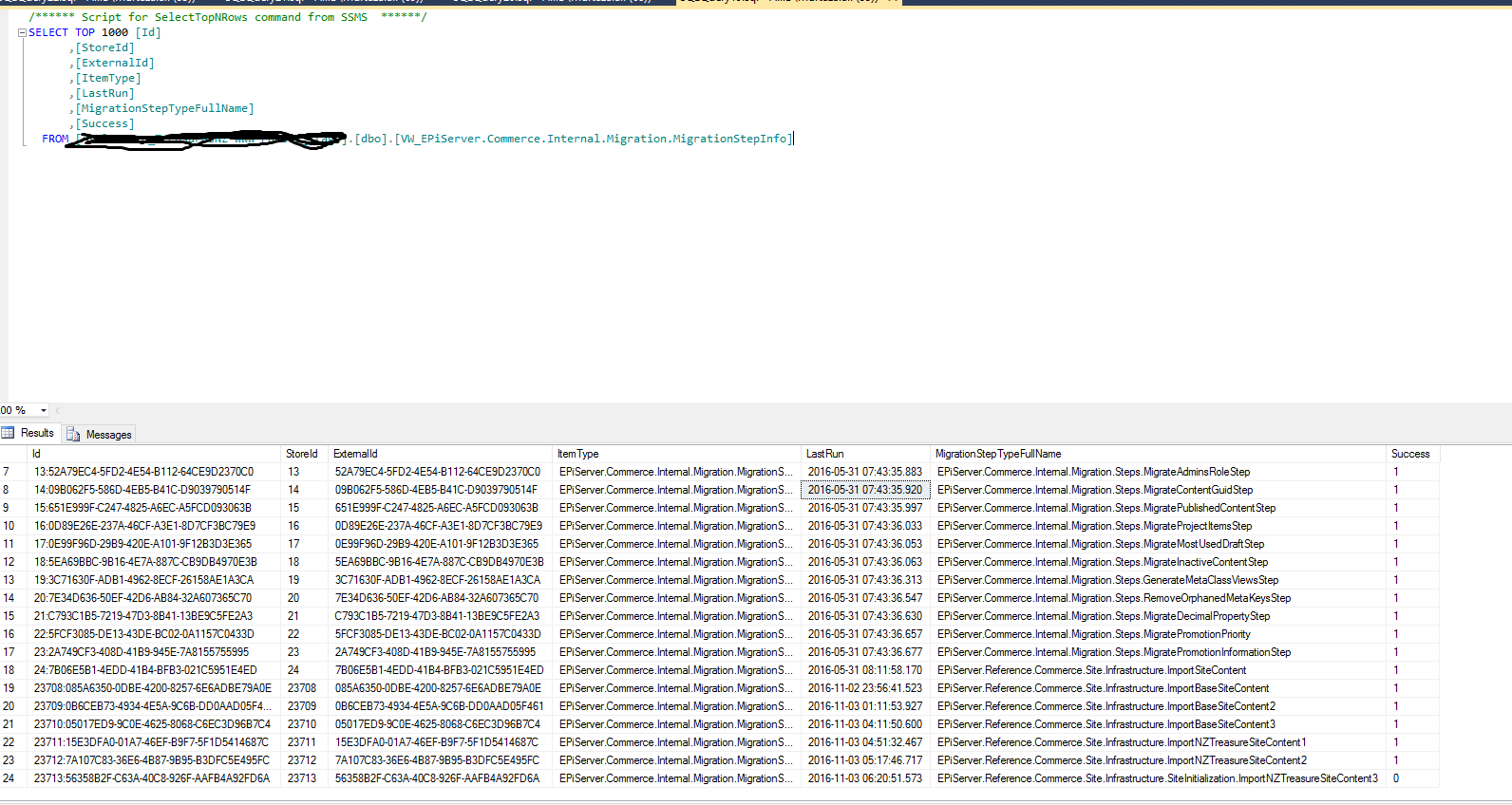Select the MigrateAdminsRoleStep cell

pos(1159,472)
